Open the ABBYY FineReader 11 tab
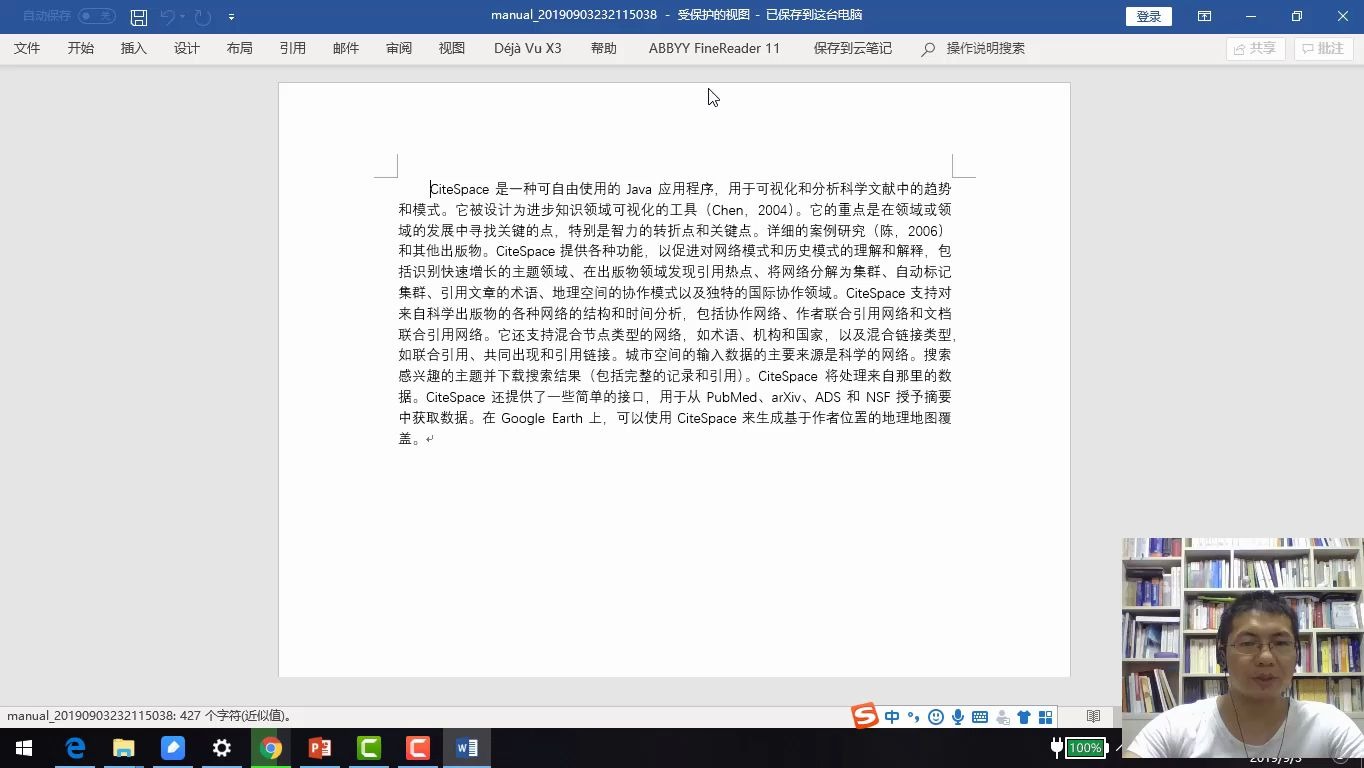The height and width of the screenshot is (768, 1364). [714, 47]
